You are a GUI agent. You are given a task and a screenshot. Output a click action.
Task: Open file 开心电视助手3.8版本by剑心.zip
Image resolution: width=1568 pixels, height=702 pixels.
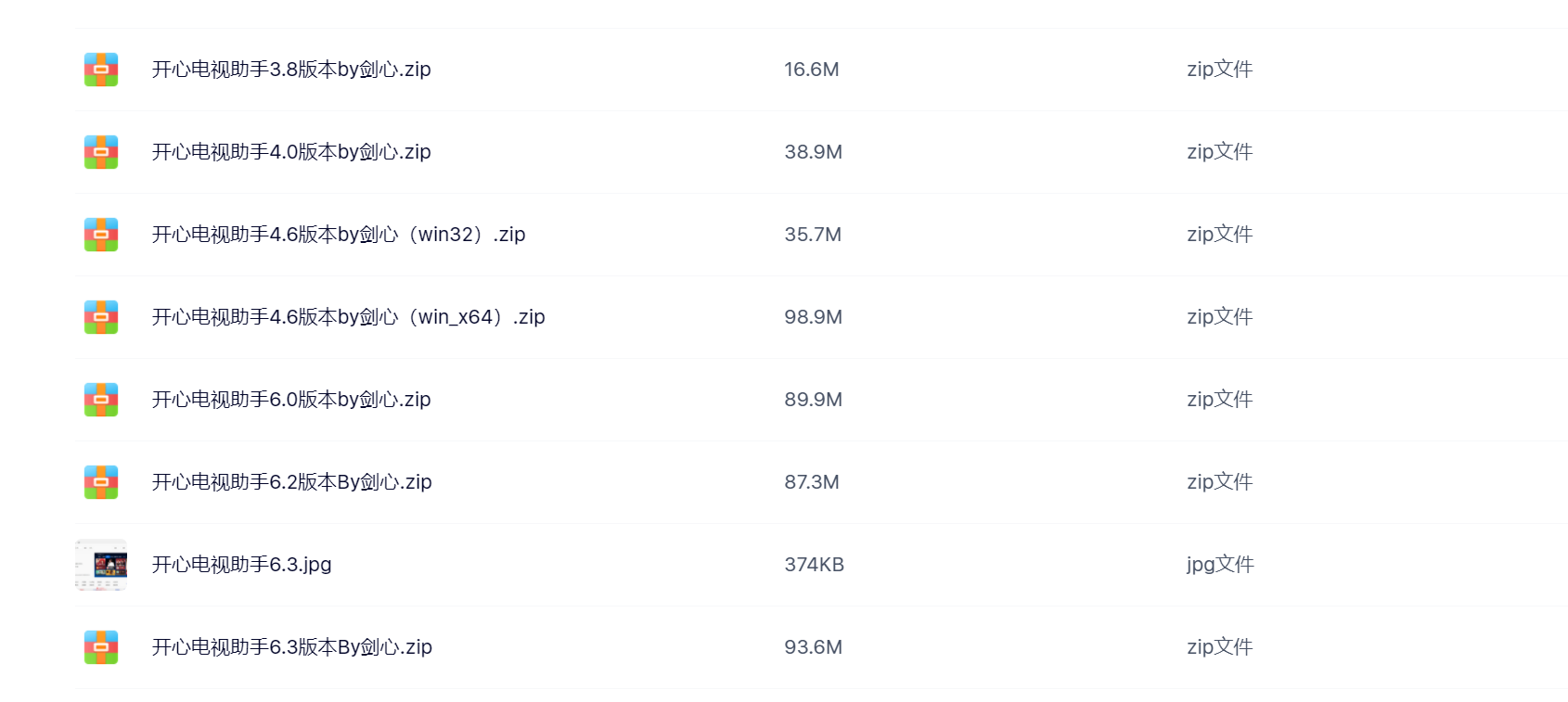click(291, 70)
